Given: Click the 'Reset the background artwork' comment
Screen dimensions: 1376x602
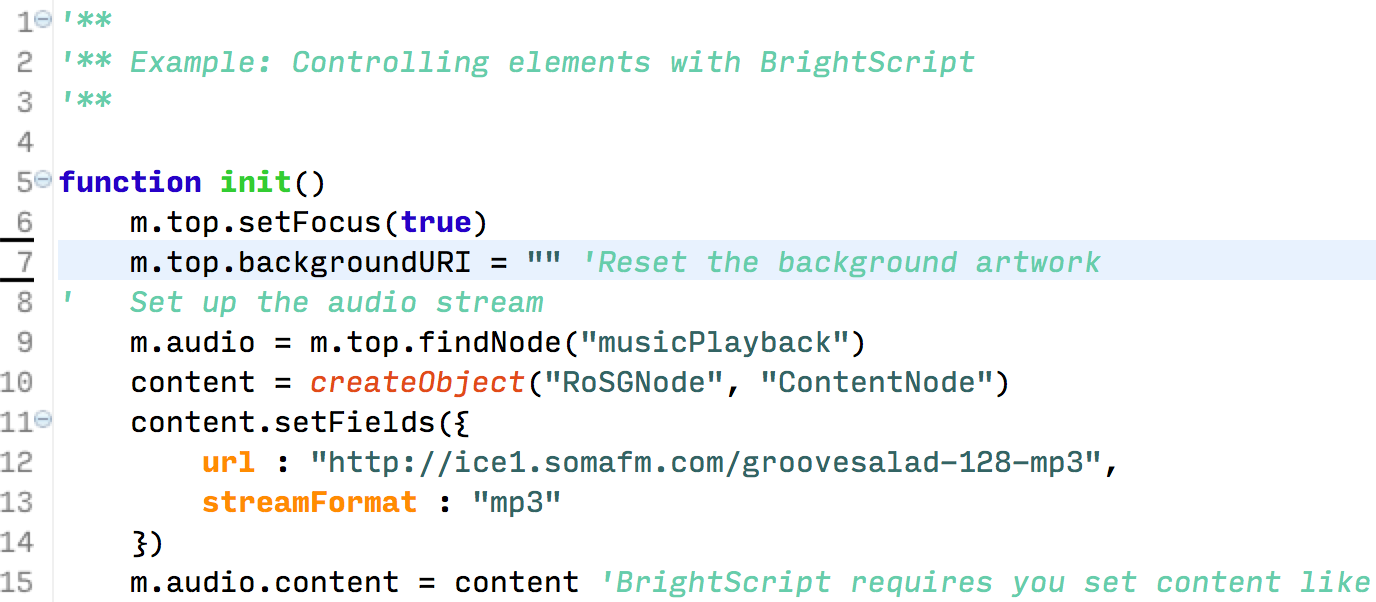Looking at the screenshot, I should coord(840,263).
